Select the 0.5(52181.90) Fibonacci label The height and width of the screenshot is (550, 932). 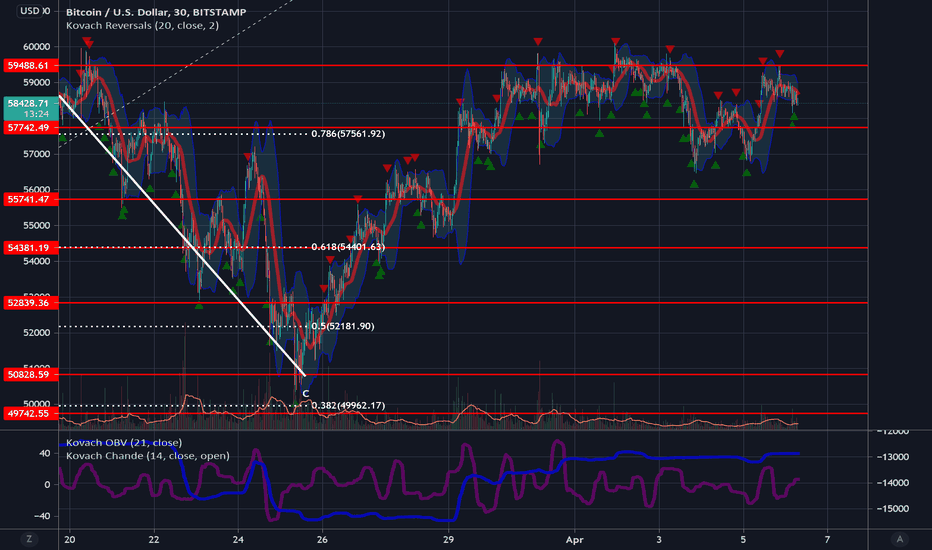[x=343, y=326]
